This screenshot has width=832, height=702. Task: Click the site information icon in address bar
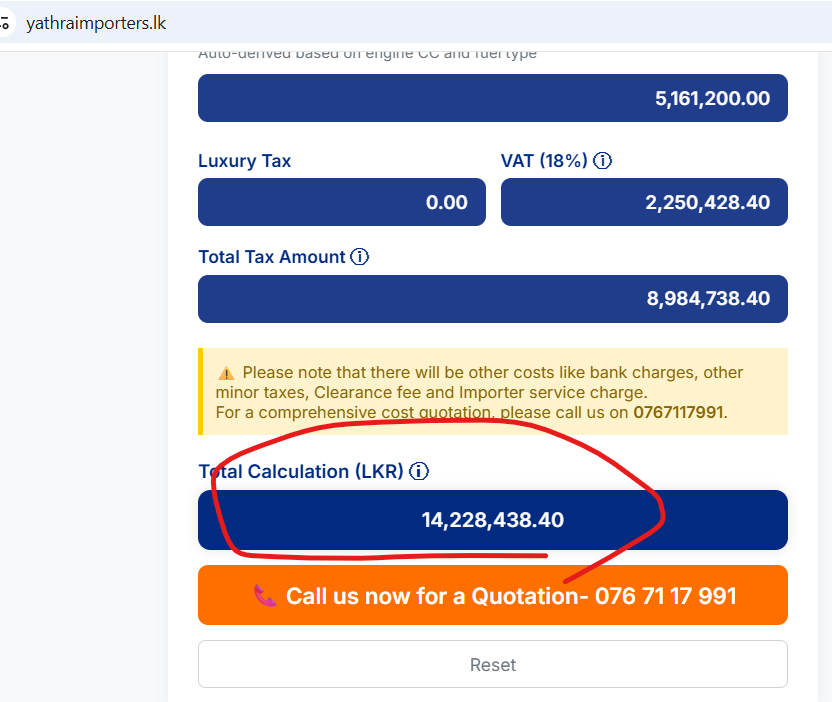coord(5,23)
